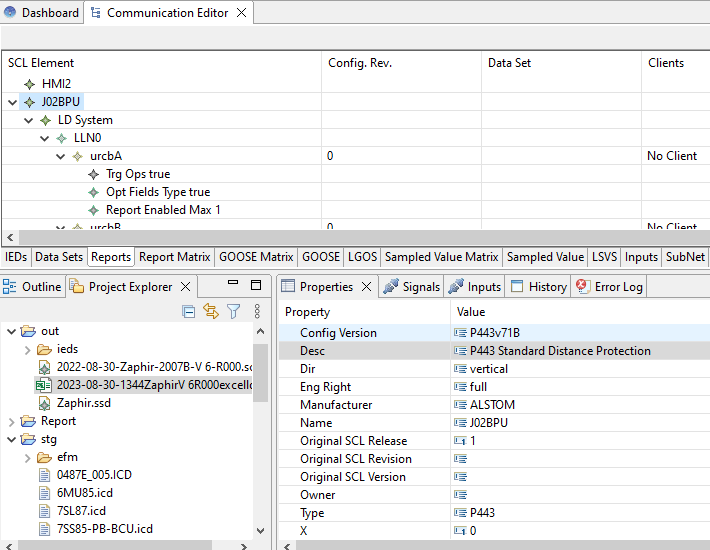Toggle Link with Editor arrows icon

tap(211, 311)
